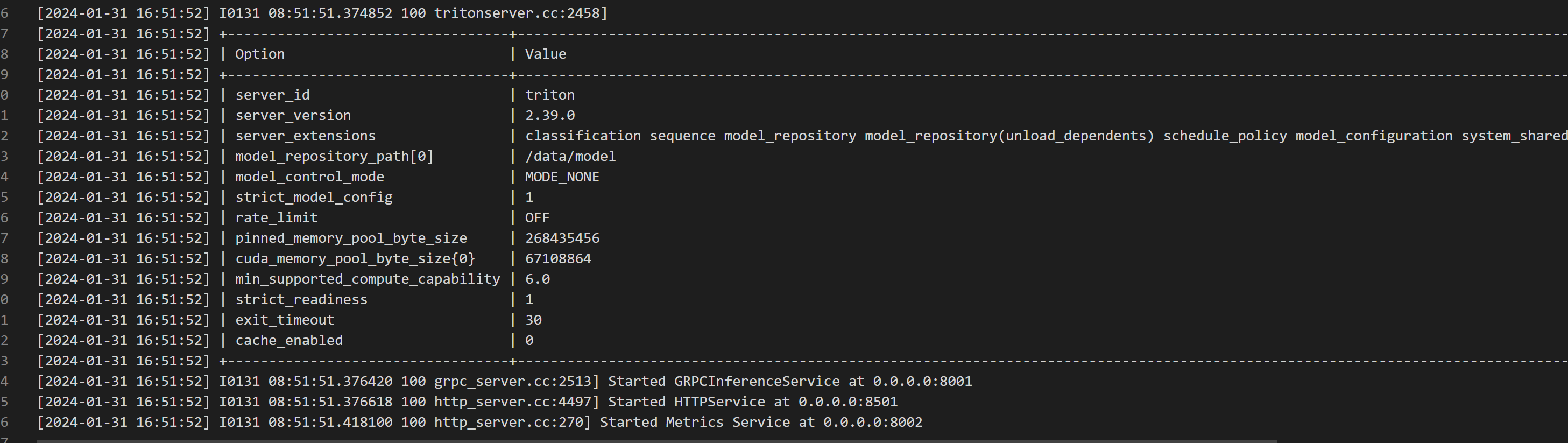The image size is (1568, 443).
Task: Click the server_id value triton
Action: pyautogui.click(x=549, y=95)
